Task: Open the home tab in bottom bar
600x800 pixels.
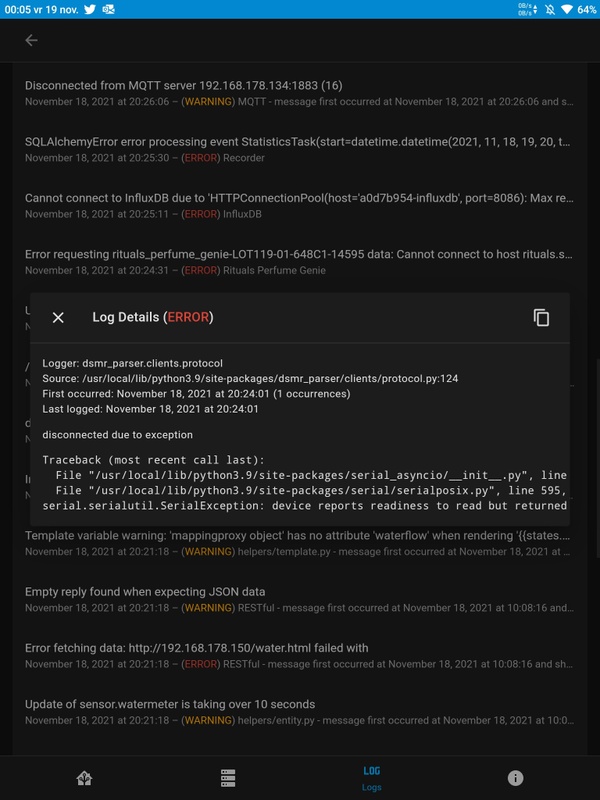Action: [84, 778]
